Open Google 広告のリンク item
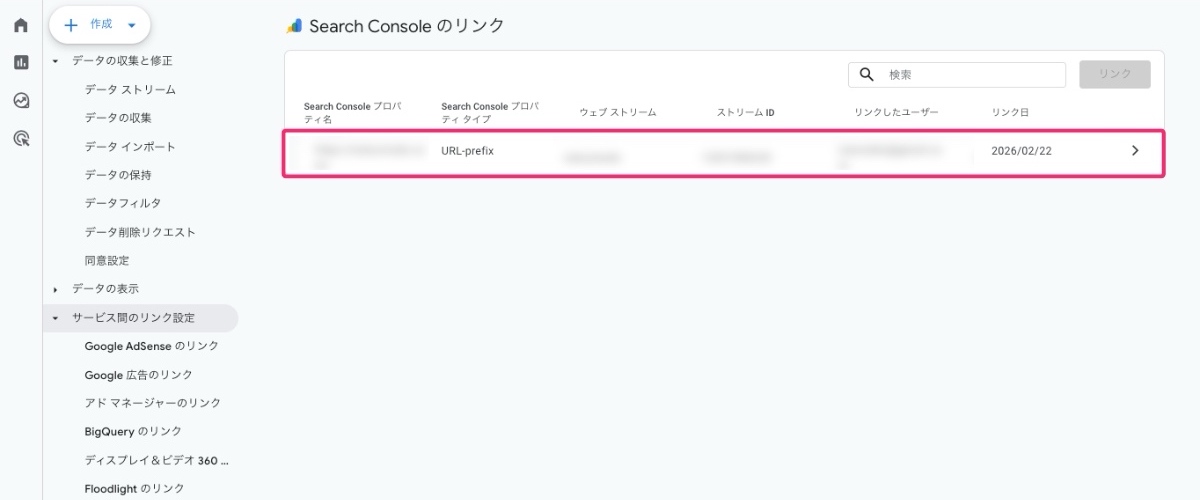Viewport: 1200px width, 500px height. [x=139, y=375]
